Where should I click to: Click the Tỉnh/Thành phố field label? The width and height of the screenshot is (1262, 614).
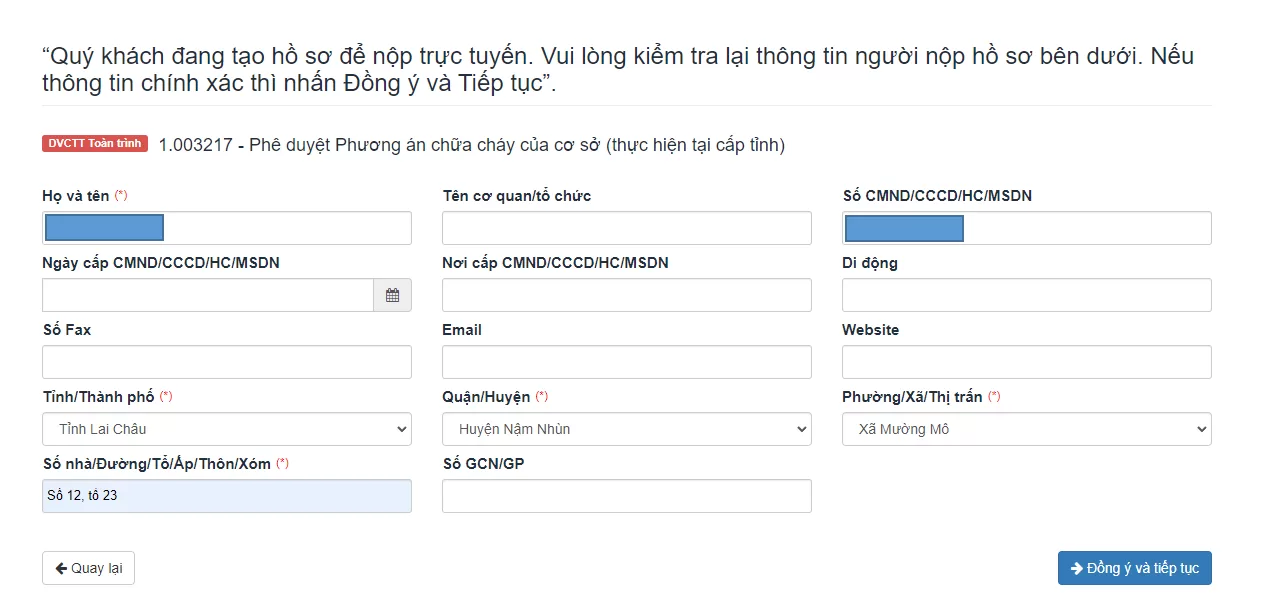pos(98,397)
